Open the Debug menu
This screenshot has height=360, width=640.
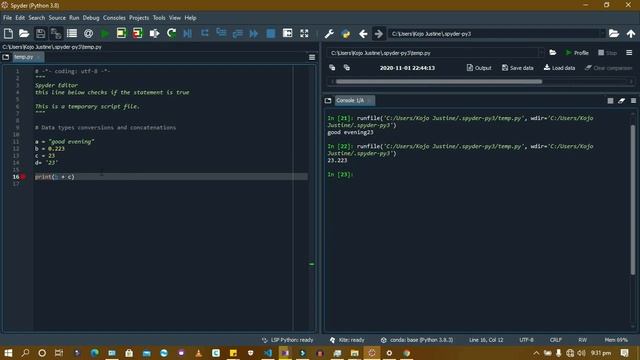pyautogui.click(x=91, y=18)
